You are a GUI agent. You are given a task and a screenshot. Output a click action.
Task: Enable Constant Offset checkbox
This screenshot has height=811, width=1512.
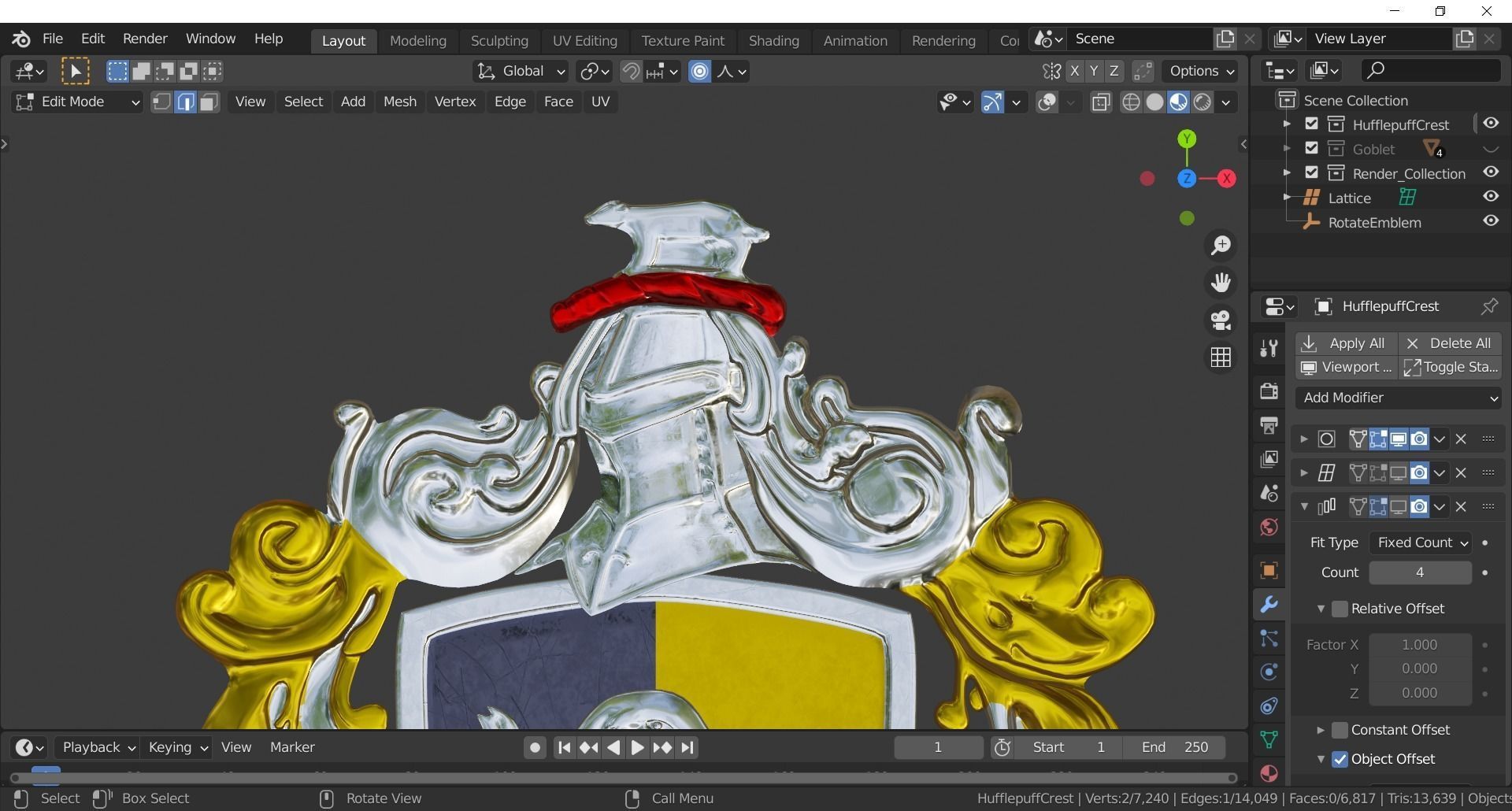pos(1340,730)
